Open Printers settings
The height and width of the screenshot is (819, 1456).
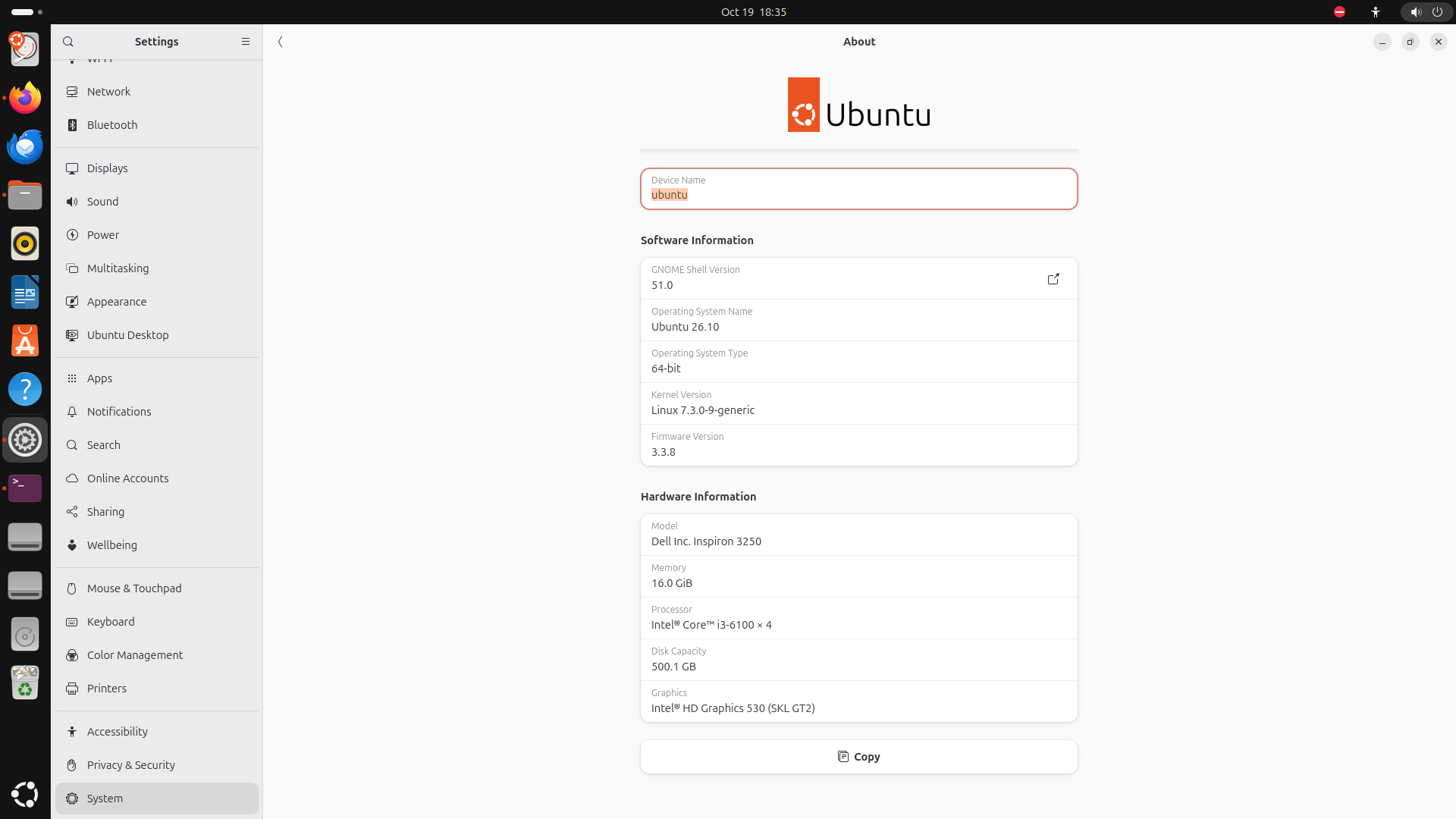157,689
